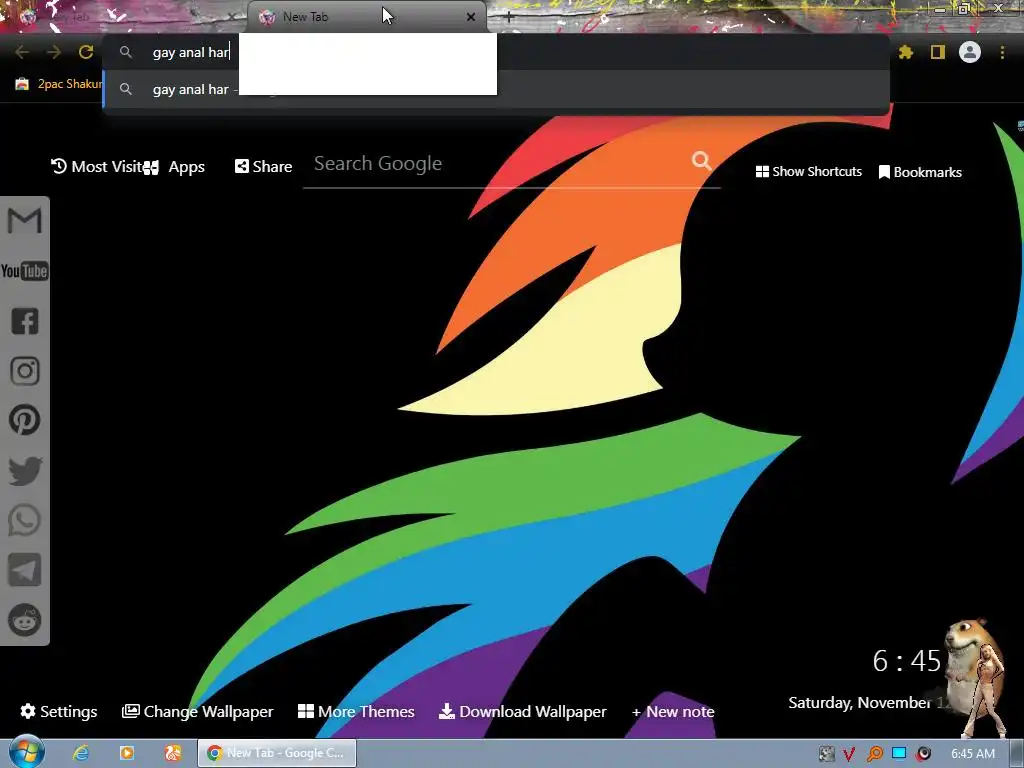Click Change Wallpaper
This screenshot has width=1024, height=768.
tap(197, 711)
